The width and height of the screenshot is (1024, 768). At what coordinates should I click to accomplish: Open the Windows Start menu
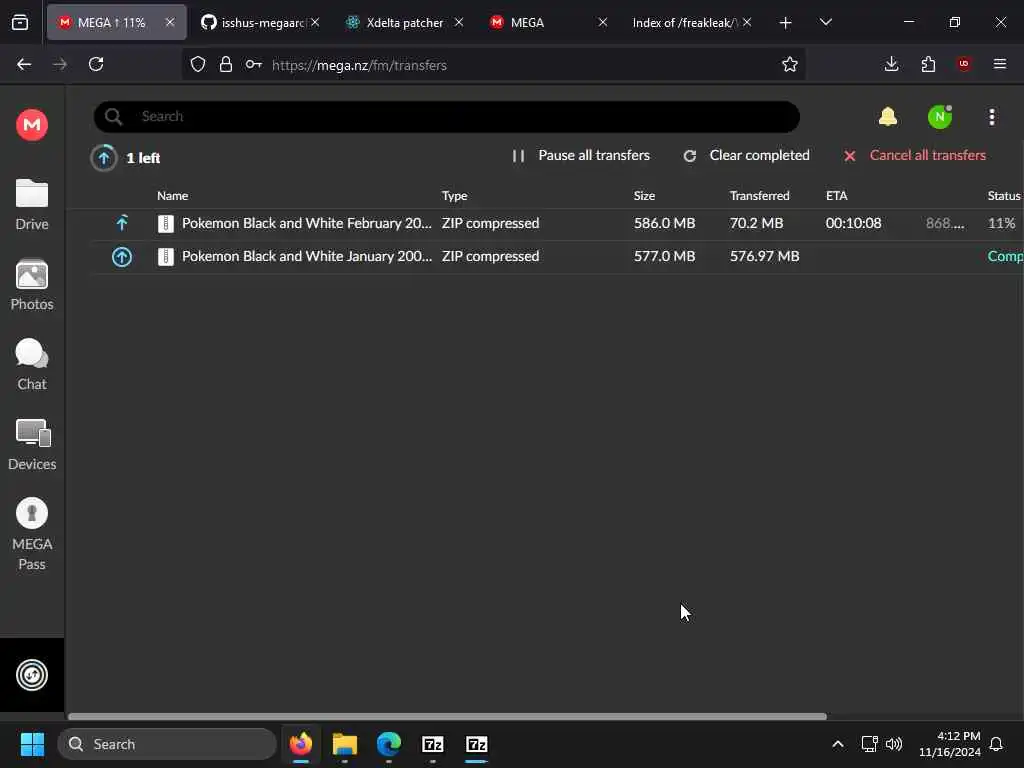point(32,744)
